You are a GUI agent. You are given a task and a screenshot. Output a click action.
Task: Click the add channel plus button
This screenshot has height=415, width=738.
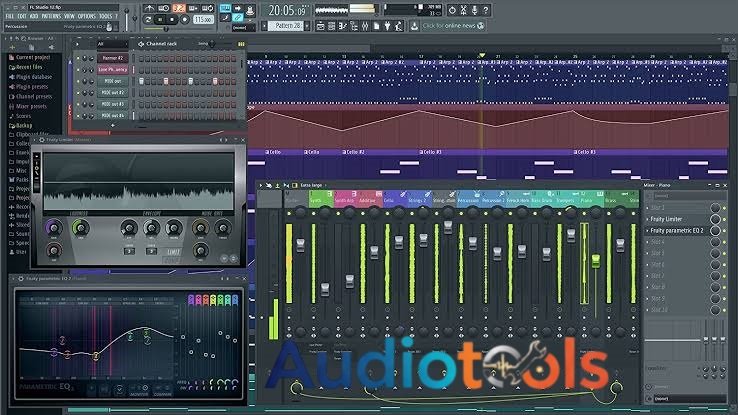coord(112,126)
